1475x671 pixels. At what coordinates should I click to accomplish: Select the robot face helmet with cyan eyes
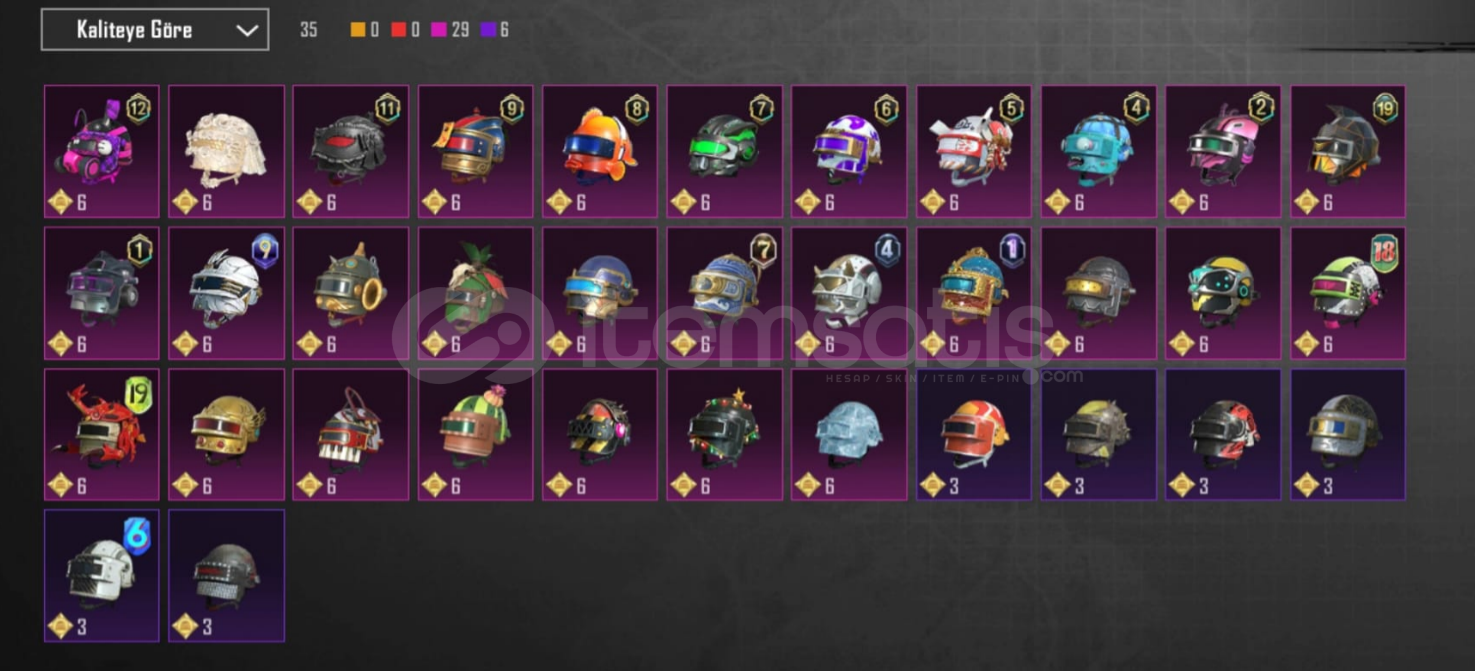point(1223,293)
